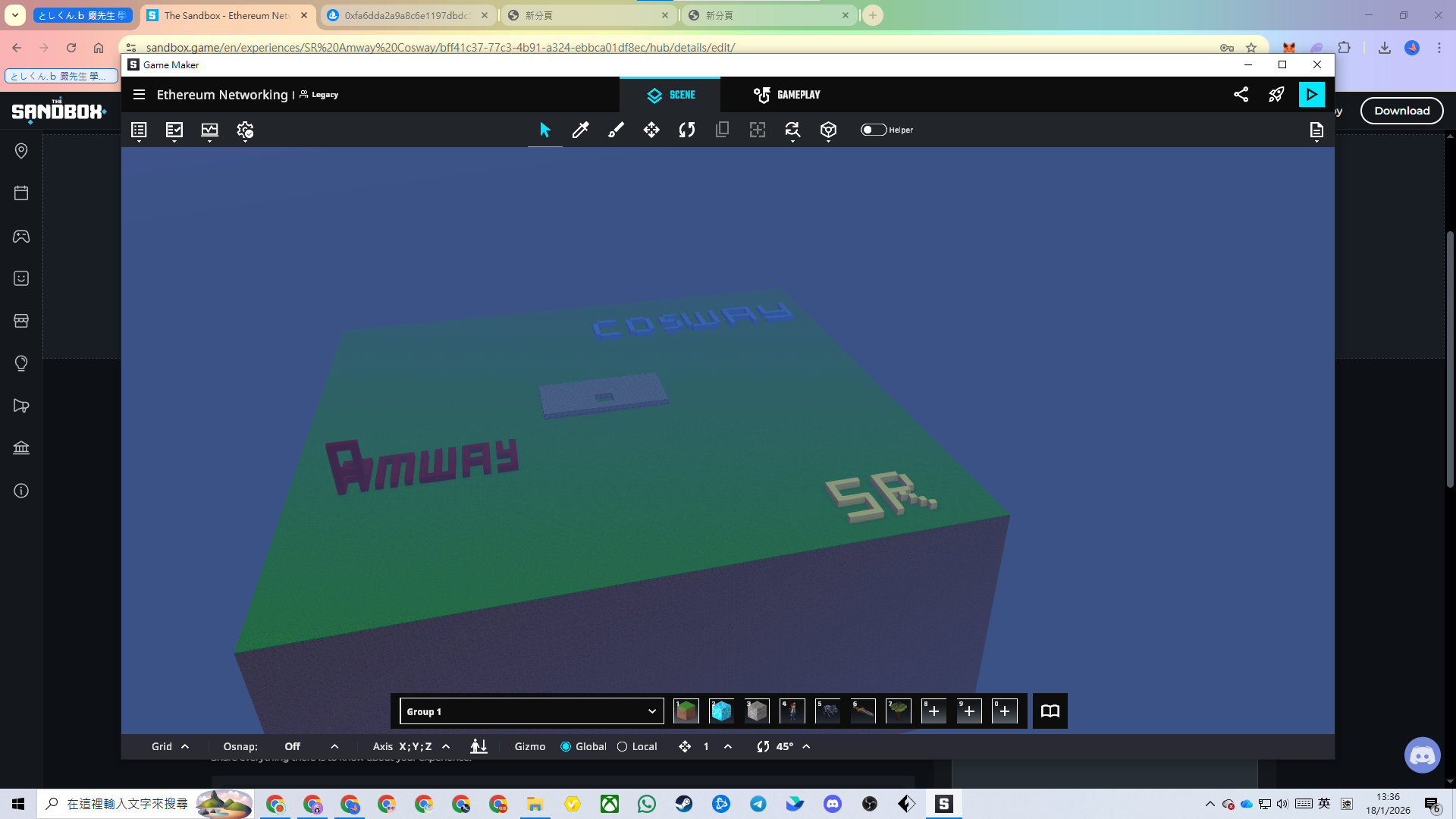Image resolution: width=1456 pixels, height=819 pixels.
Task: Open the gamepad icon in Sandbox sidebar
Action: point(21,236)
